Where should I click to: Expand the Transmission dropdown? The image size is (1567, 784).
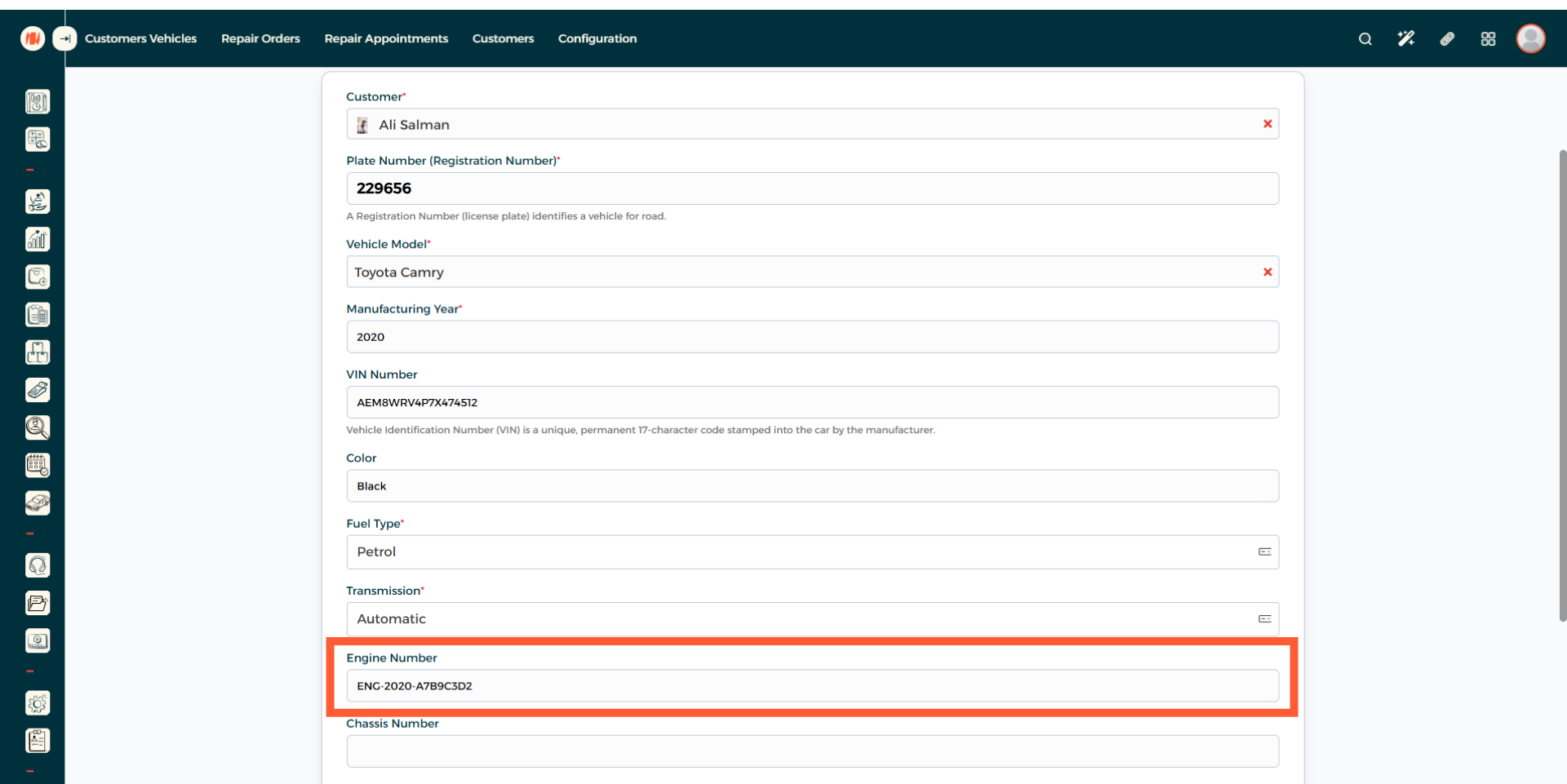tap(811, 619)
